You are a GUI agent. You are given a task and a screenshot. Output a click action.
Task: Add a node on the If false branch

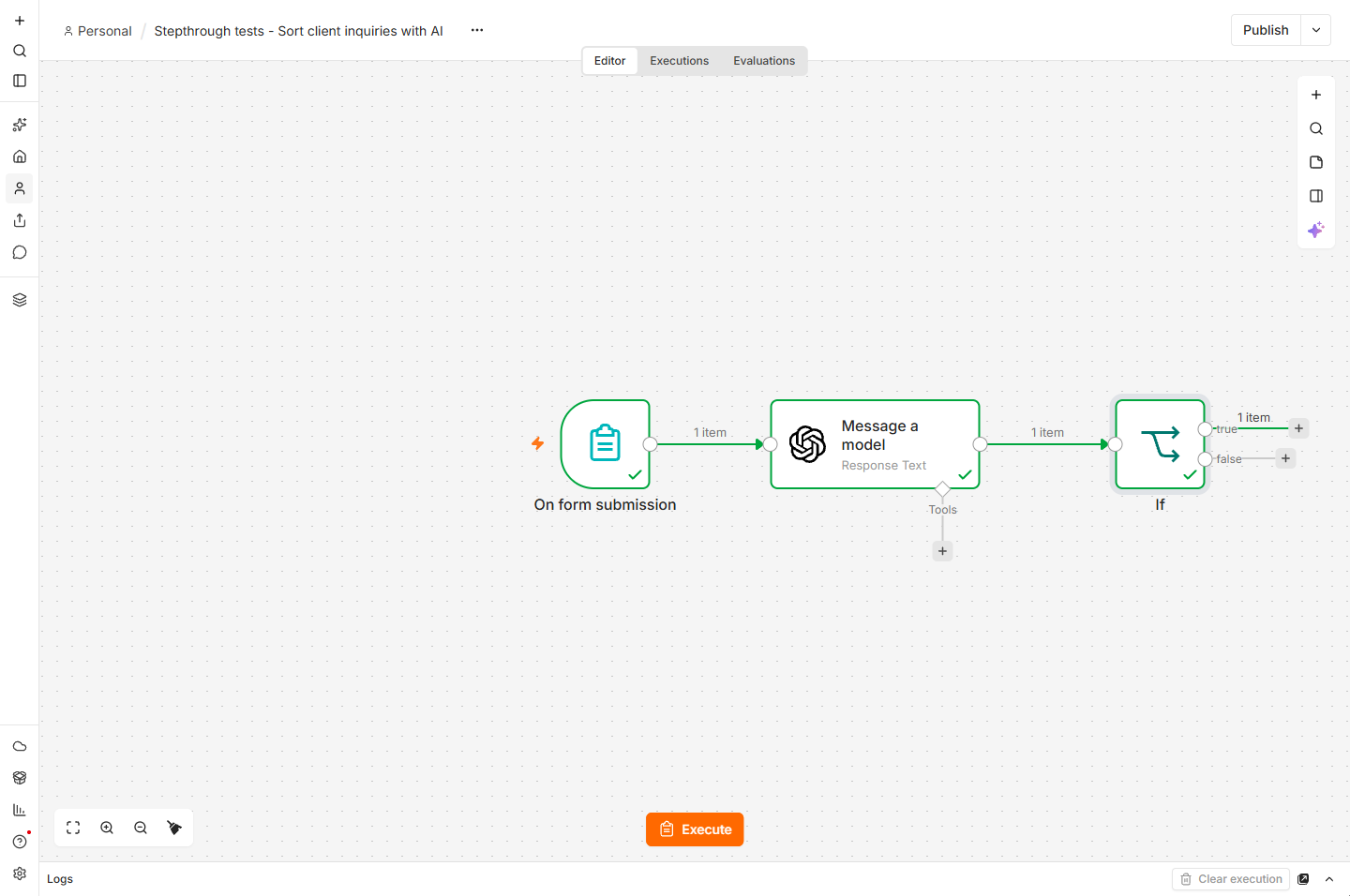(x=1285, y=458)
